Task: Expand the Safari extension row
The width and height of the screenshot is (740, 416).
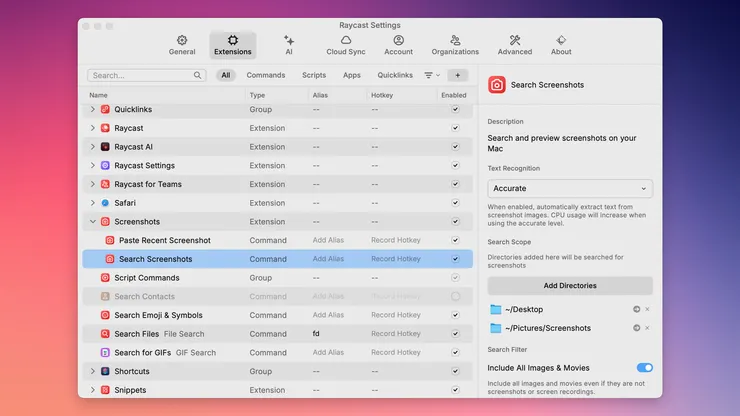Action: click(92, 203)
